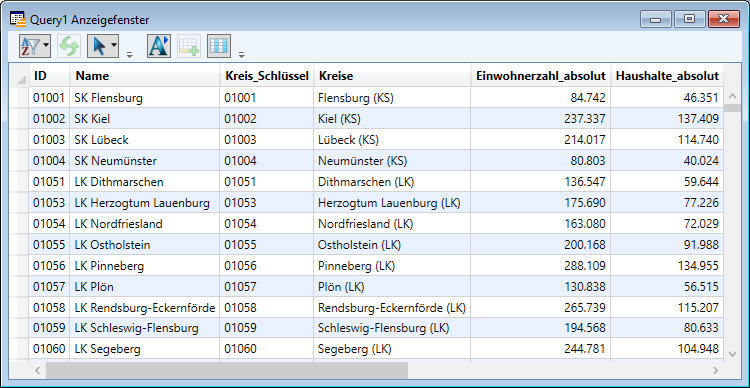This screenshot has height=388, width=750.
Task: Open the sort filter dropdown arrow
Action: (x=46, y=46)
